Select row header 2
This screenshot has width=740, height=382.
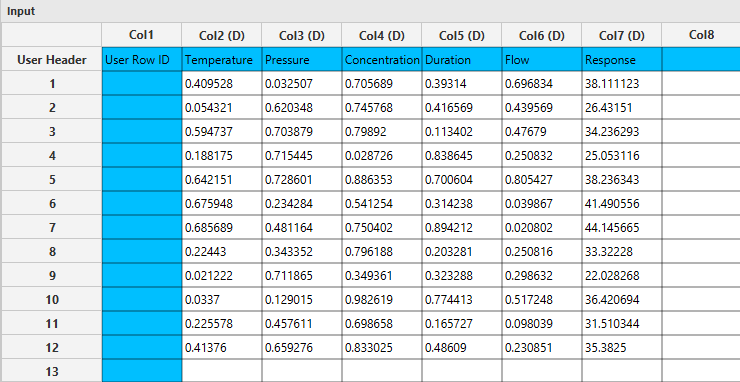coord(52,108)
